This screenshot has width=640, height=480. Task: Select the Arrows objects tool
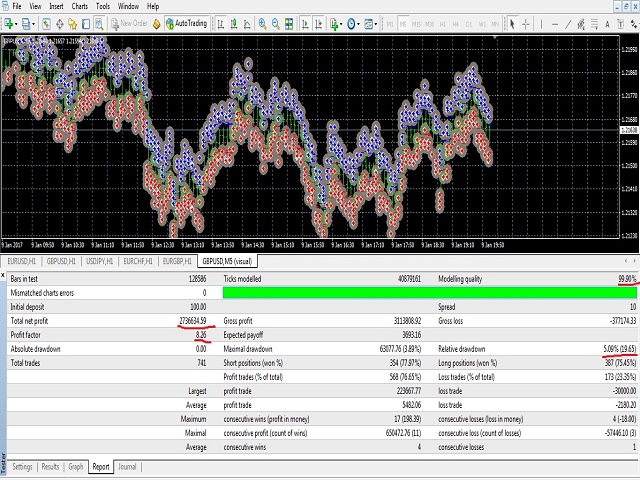pyautogui.click(x=634, y=24)
